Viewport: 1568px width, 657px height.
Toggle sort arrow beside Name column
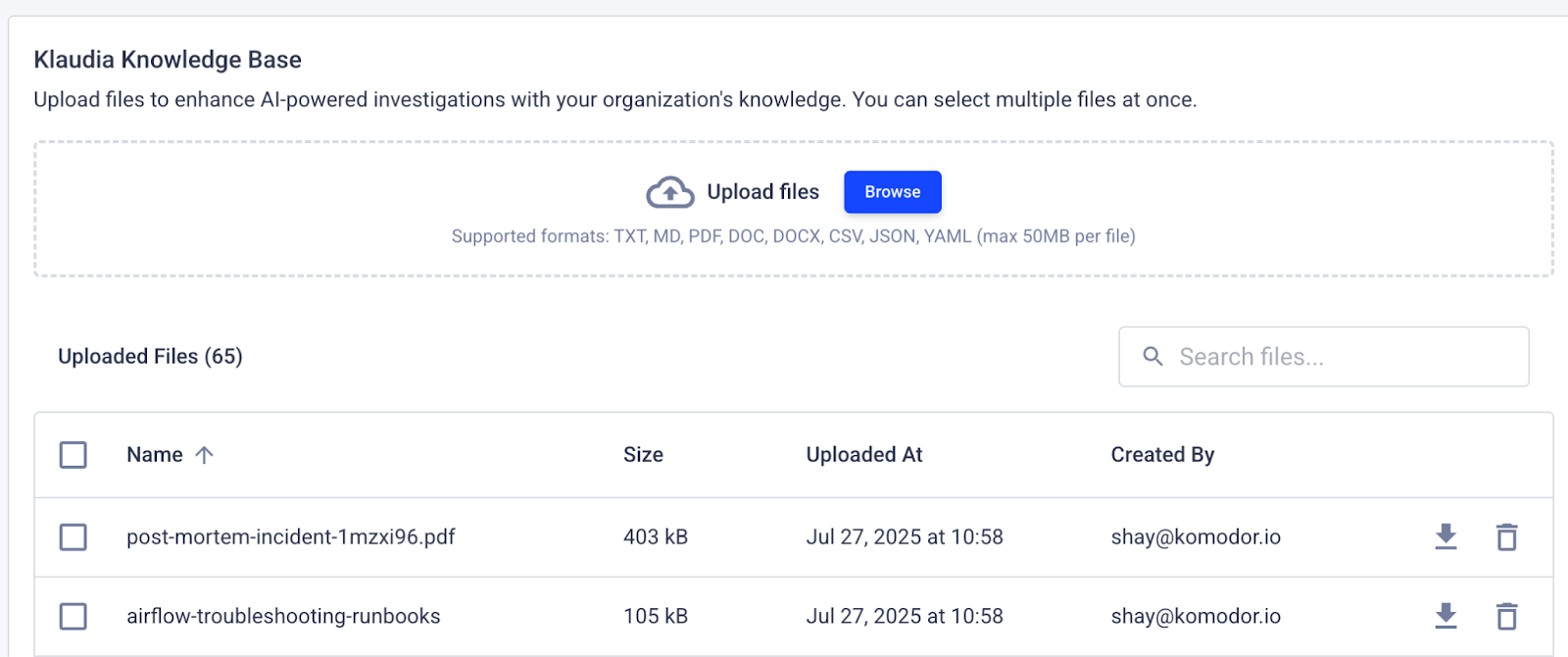[204, 455]
